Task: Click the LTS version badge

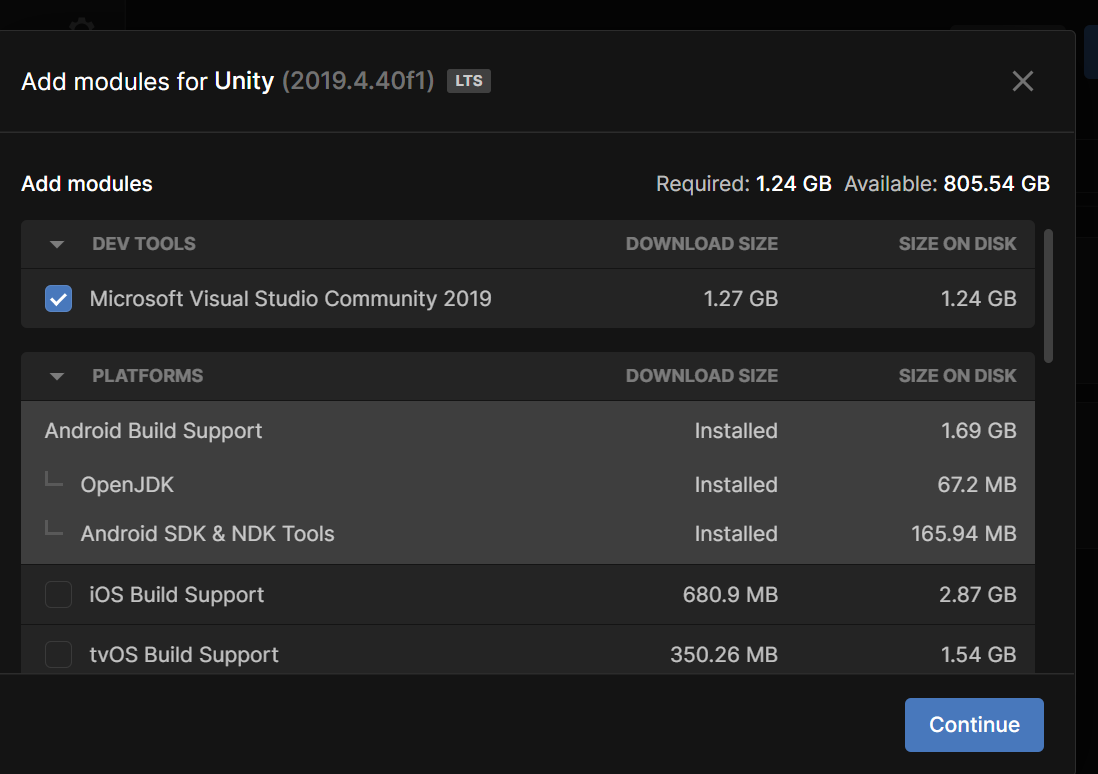Action: pos(468,81)
